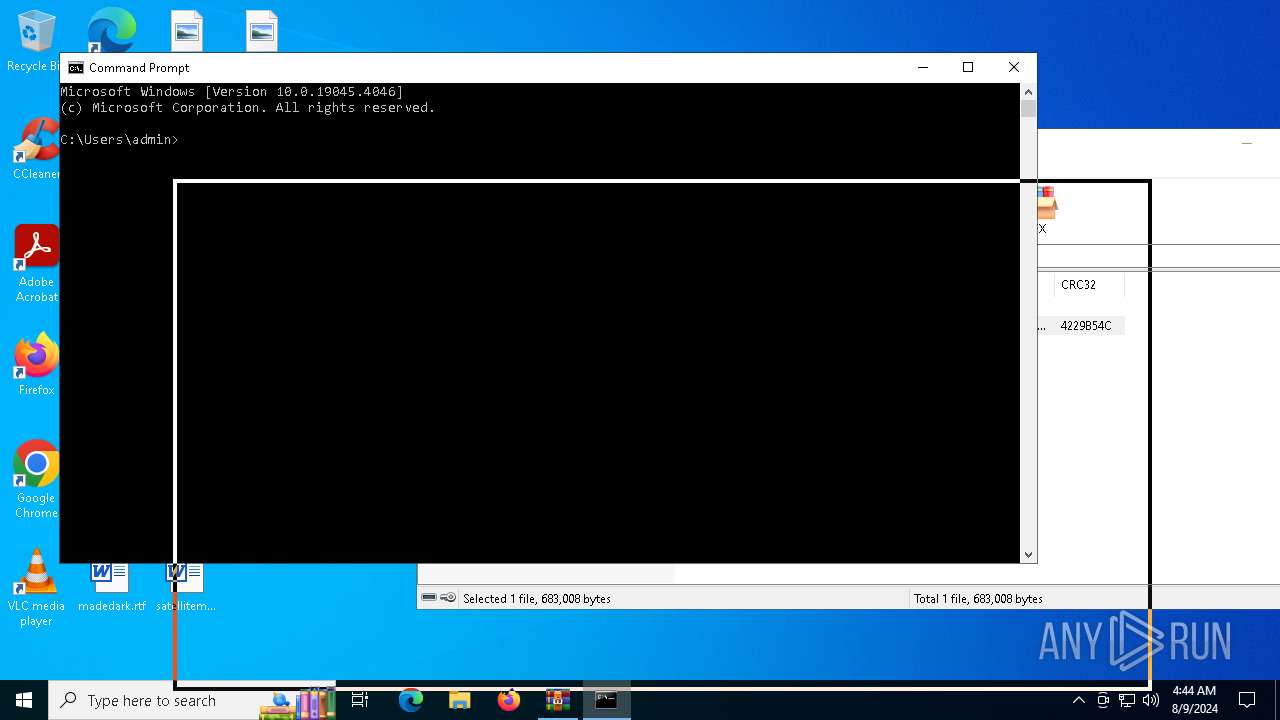The width and height of the screenshot is (1280, 720).
Task: Click the 'Command Prompt' window title text
Action: 139,68
